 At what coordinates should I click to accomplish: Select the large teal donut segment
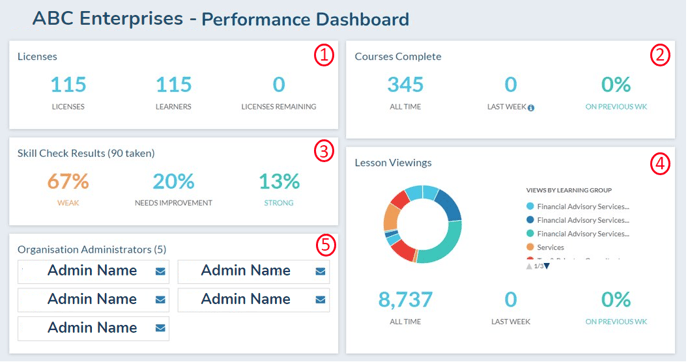(x=448, y=245)
